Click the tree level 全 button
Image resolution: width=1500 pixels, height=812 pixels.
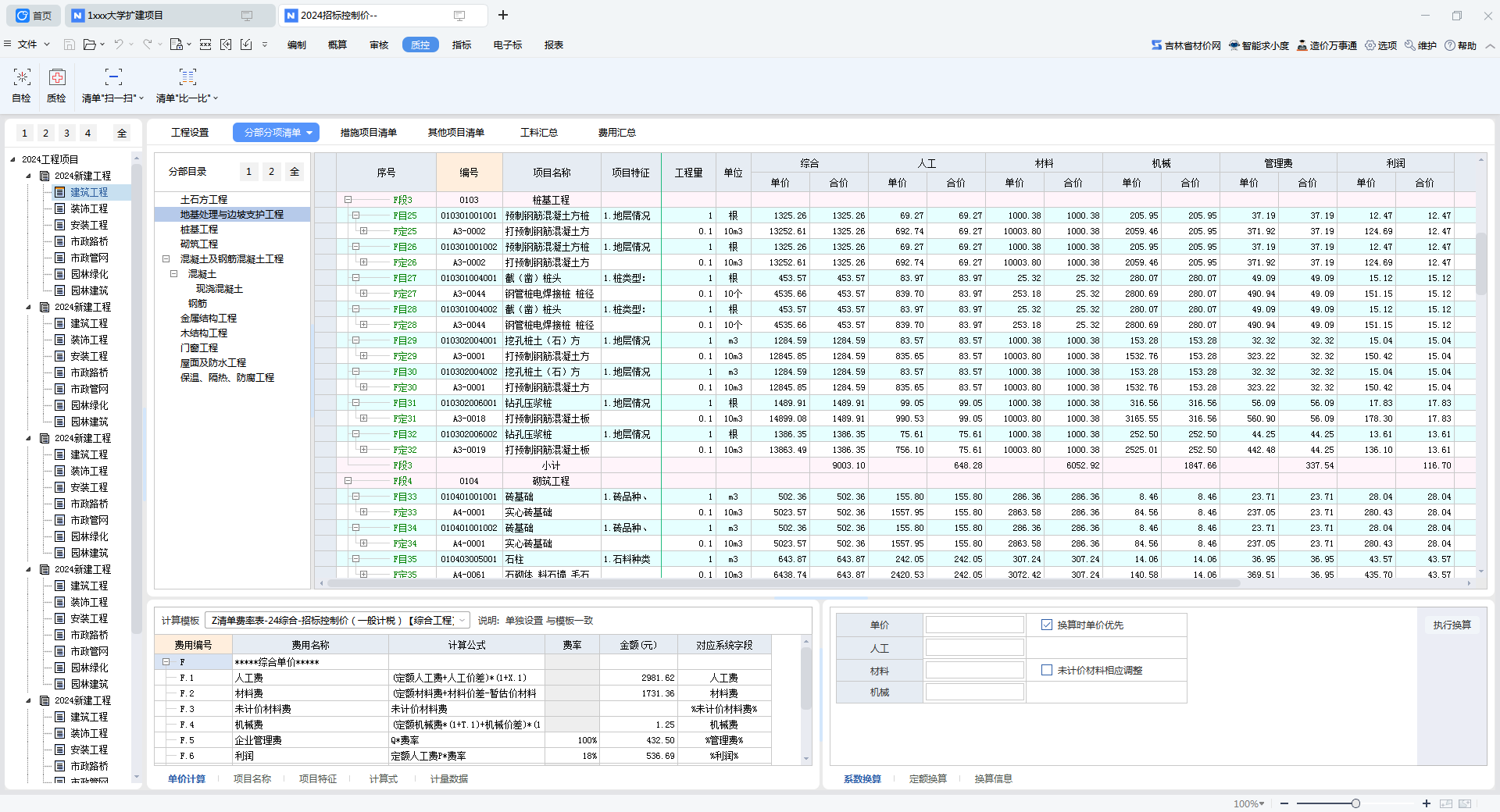point(122,133)
